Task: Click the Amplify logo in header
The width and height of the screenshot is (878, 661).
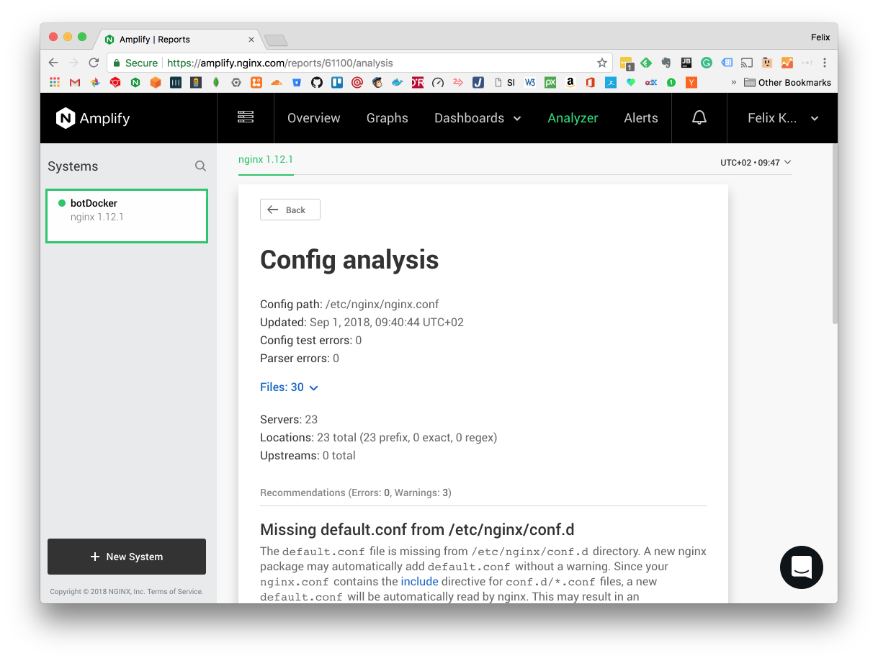Action: (93, 118)
